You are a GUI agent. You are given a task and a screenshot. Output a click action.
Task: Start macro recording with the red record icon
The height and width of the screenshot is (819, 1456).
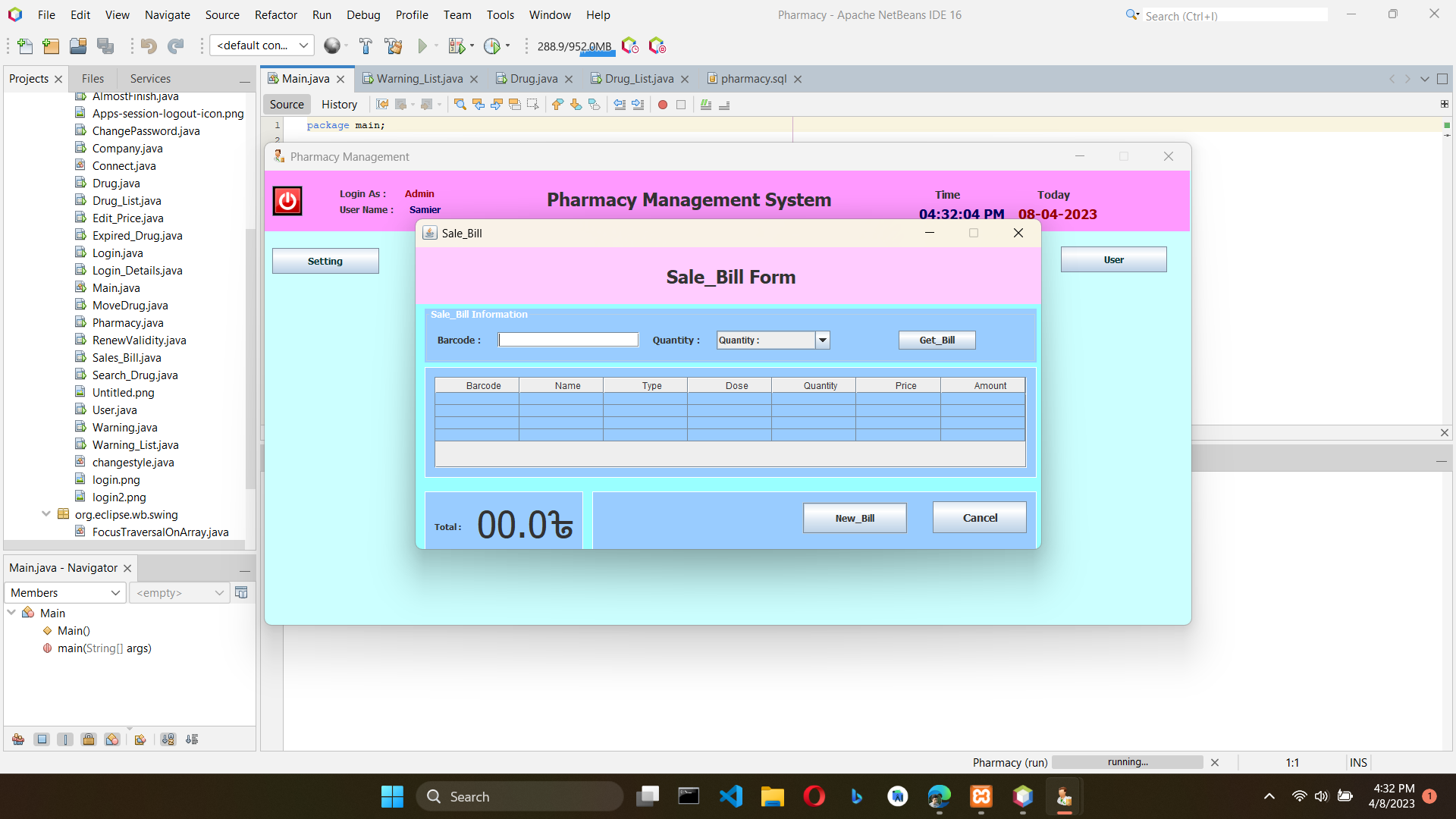663,105
